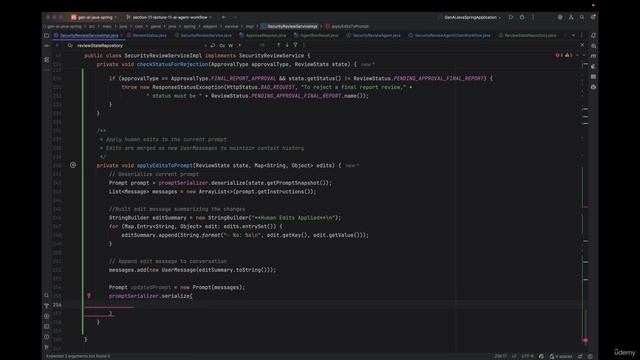Open the Problems tool window on left sidebar
The width and height of the screenshot is (640, 360).
coord(47,337)
